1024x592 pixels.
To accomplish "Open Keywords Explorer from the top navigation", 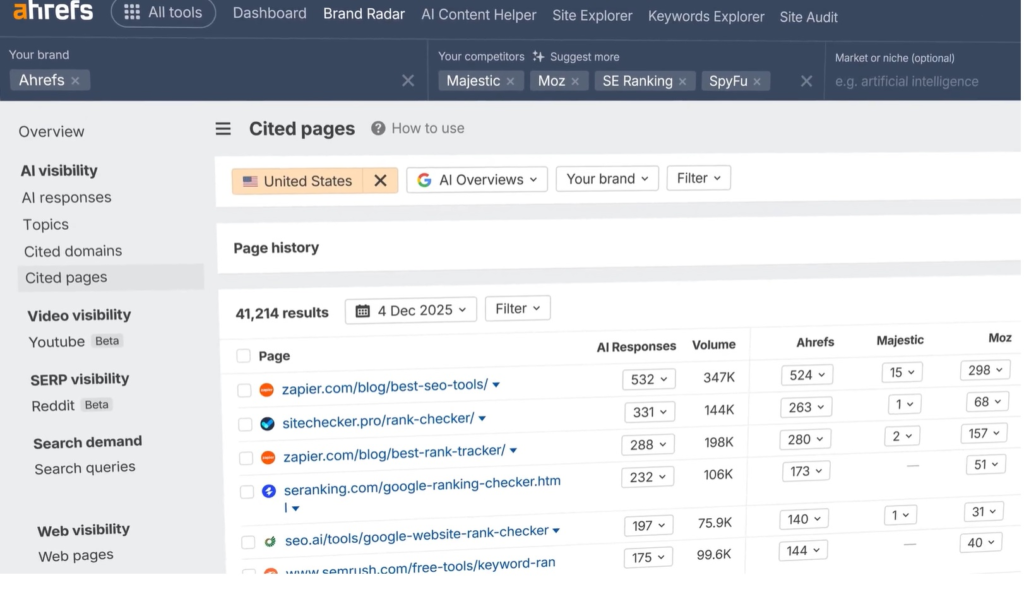I will [x=706, y=17].
